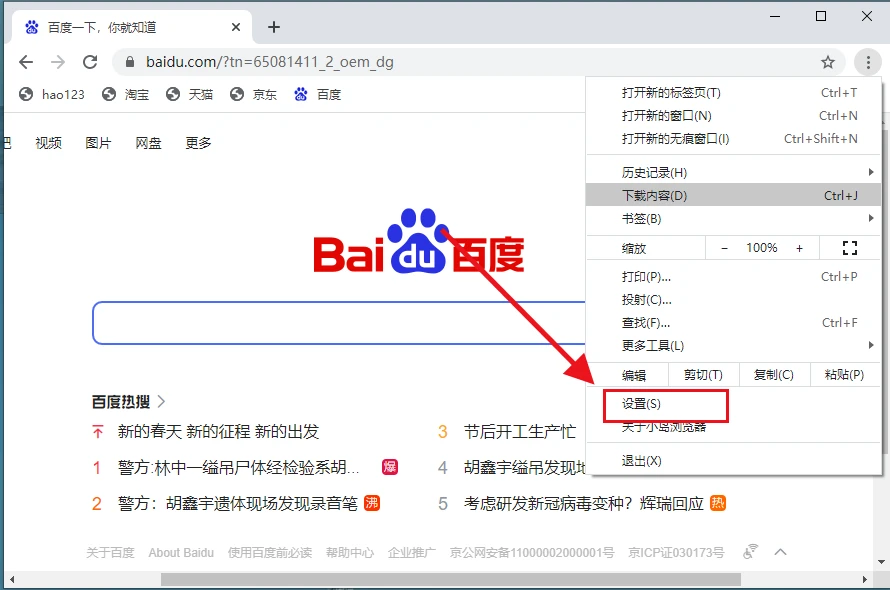Open the 网盘 navigation link
This screenshot has height=590, width=890.
(x=148, y=143)
